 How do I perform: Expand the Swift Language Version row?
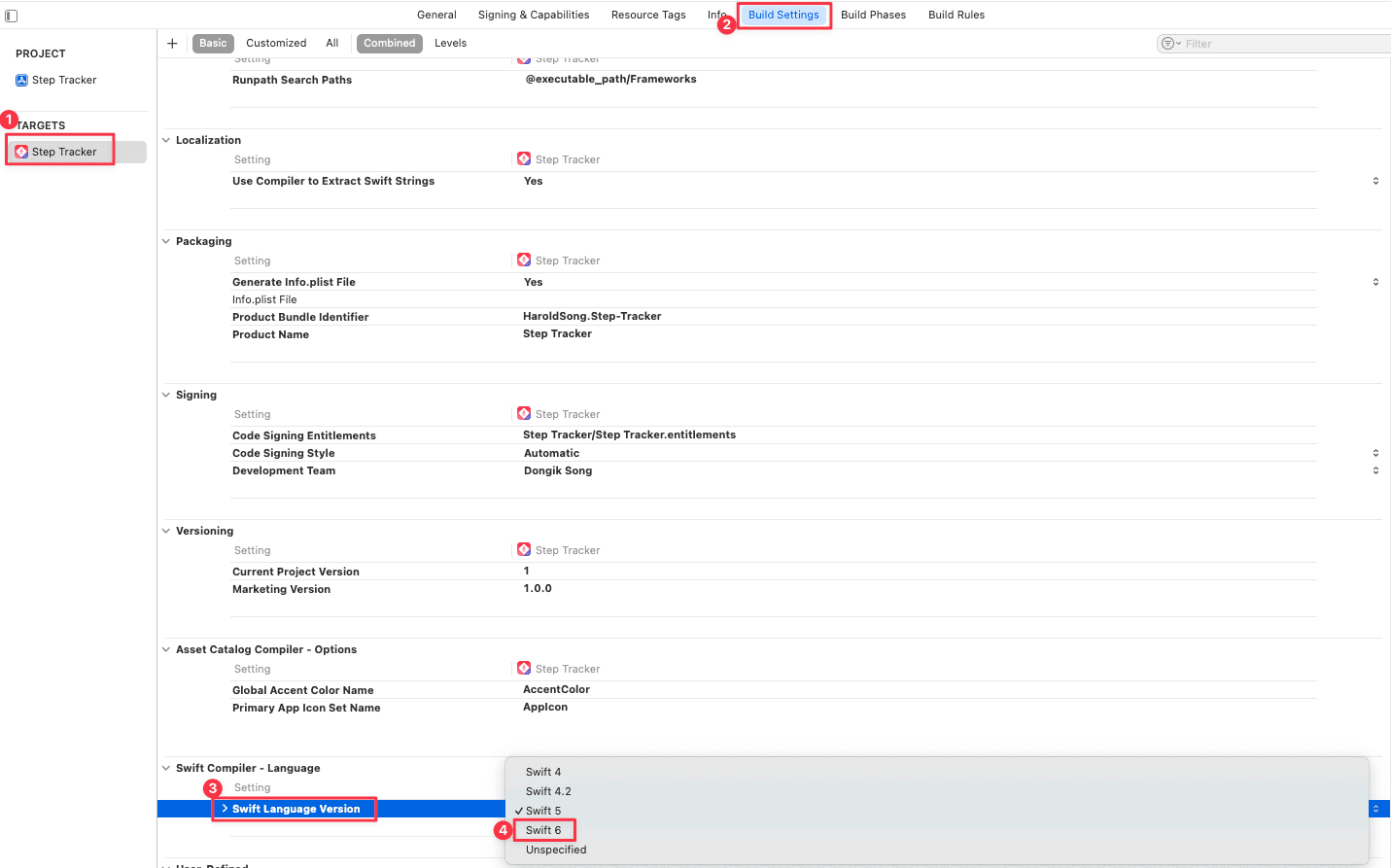coord(225,809)
